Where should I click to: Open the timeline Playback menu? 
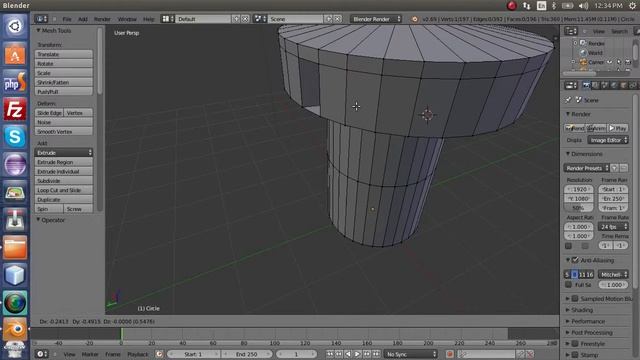pos(138,354)
